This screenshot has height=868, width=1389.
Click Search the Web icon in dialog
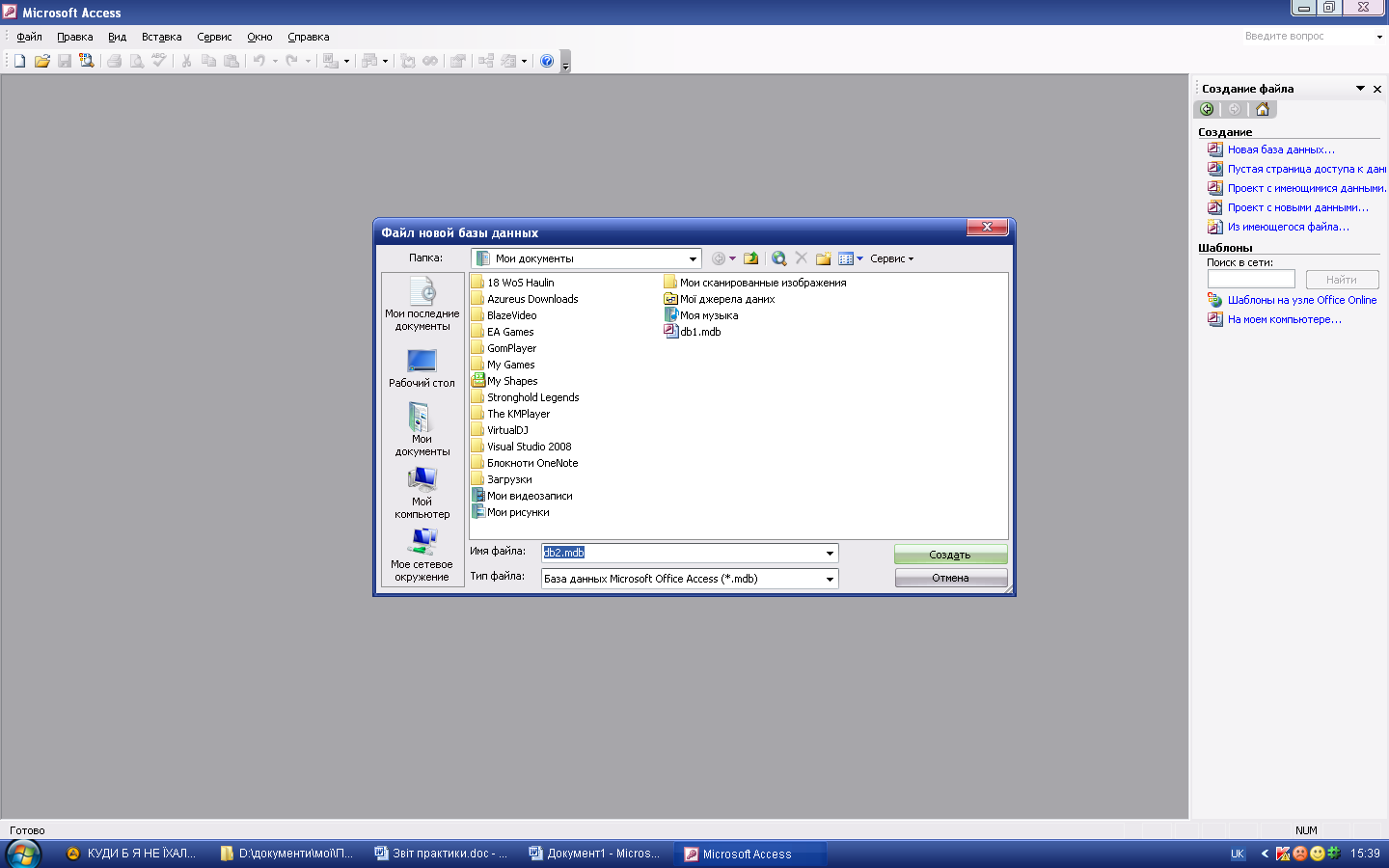coord(778,258)
